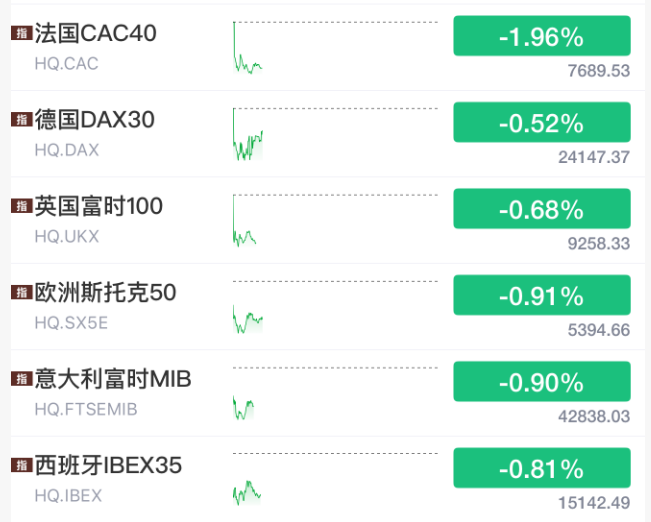This screenshot has width=651, height=522.
Task: Click the index badge icon beside 欧洲斯托克50
Action: click(x=20, y=293)
